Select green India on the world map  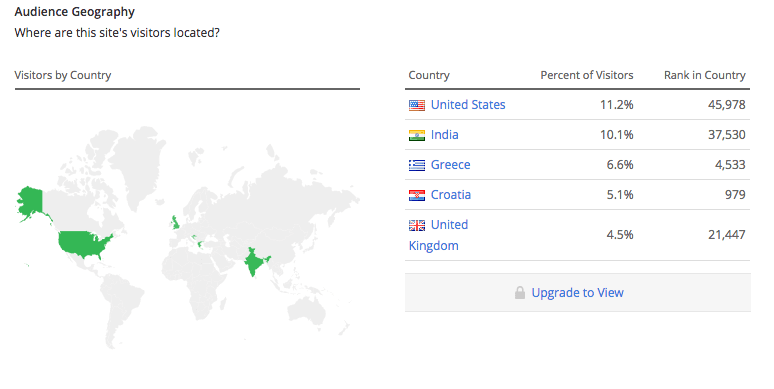[x=254, y=260]
